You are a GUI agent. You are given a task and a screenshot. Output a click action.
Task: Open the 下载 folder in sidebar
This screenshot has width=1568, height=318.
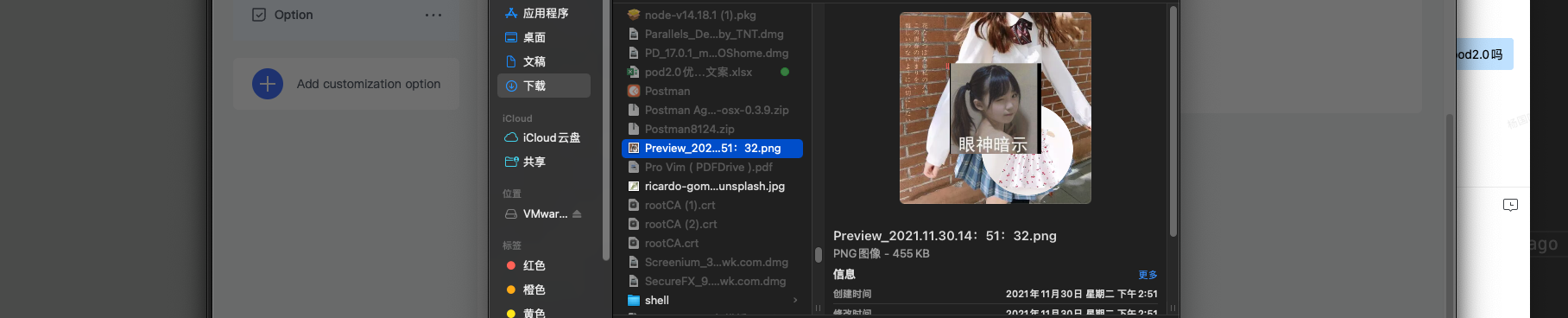(544, 86)
